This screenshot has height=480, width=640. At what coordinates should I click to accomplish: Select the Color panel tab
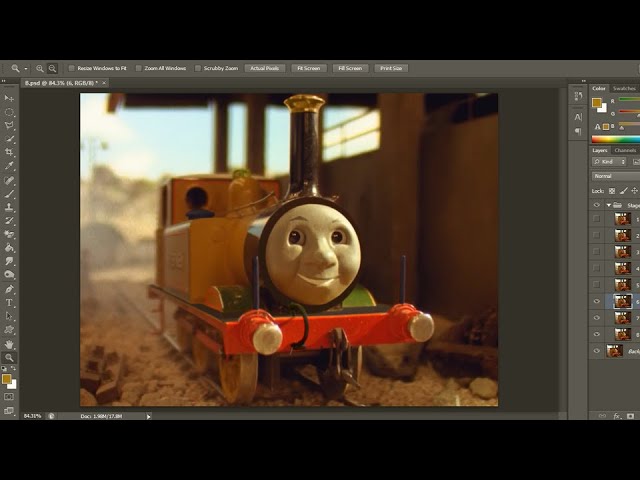tap(599, 89)
